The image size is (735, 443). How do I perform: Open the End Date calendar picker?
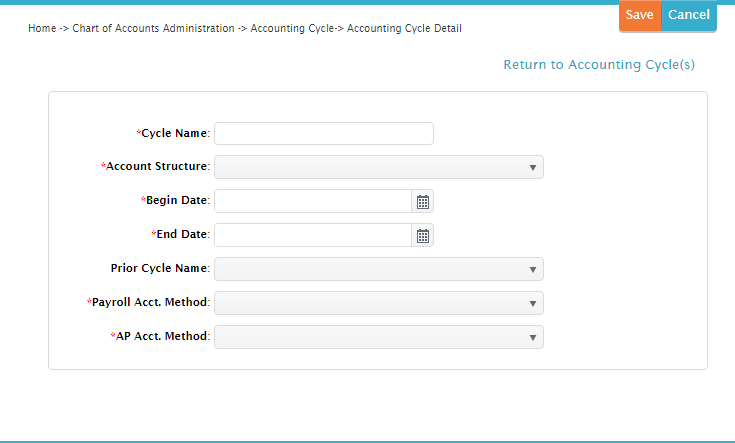423,235
